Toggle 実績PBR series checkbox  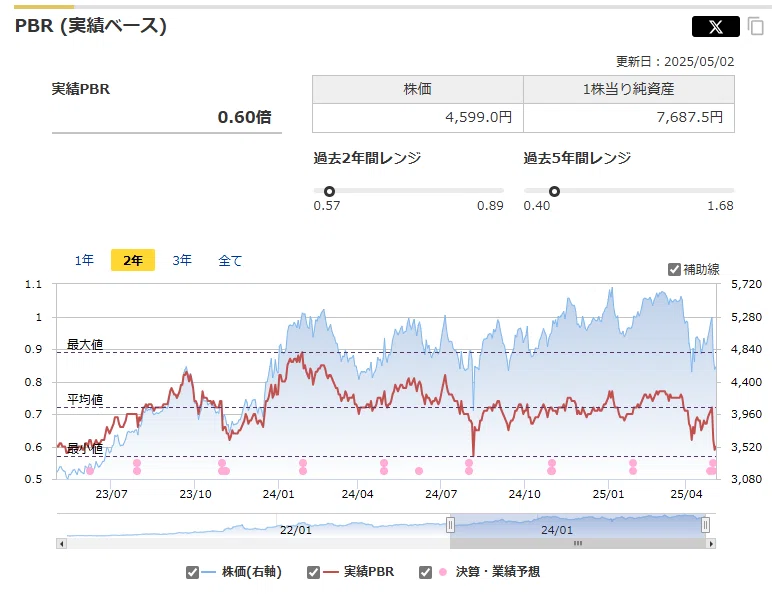[313, 572]
